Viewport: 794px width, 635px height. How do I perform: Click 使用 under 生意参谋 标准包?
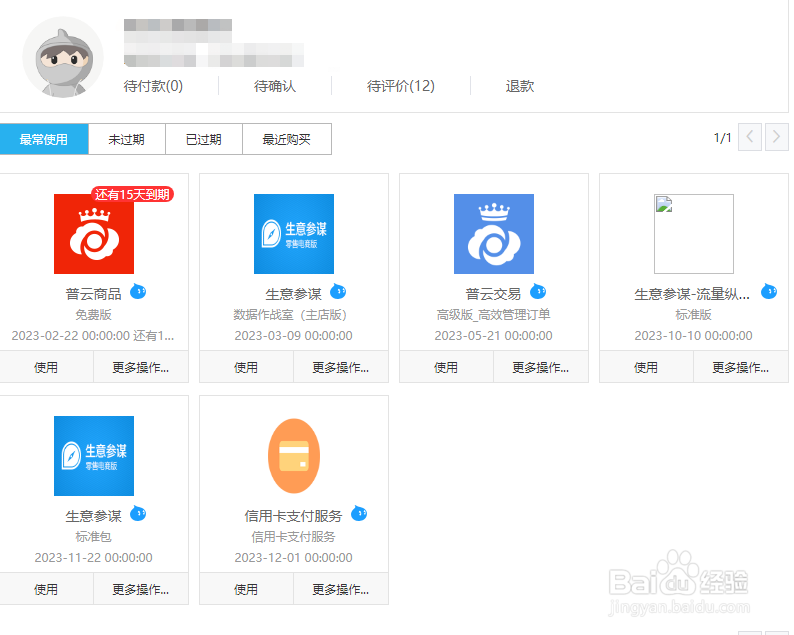pos(46,589)
